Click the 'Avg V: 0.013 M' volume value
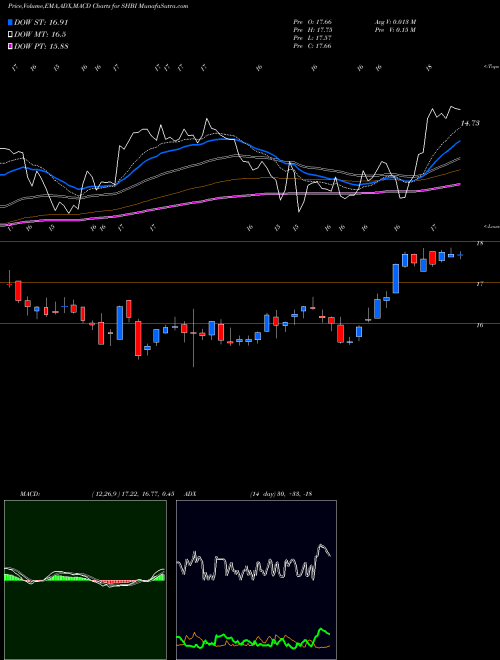 point(395,22)
